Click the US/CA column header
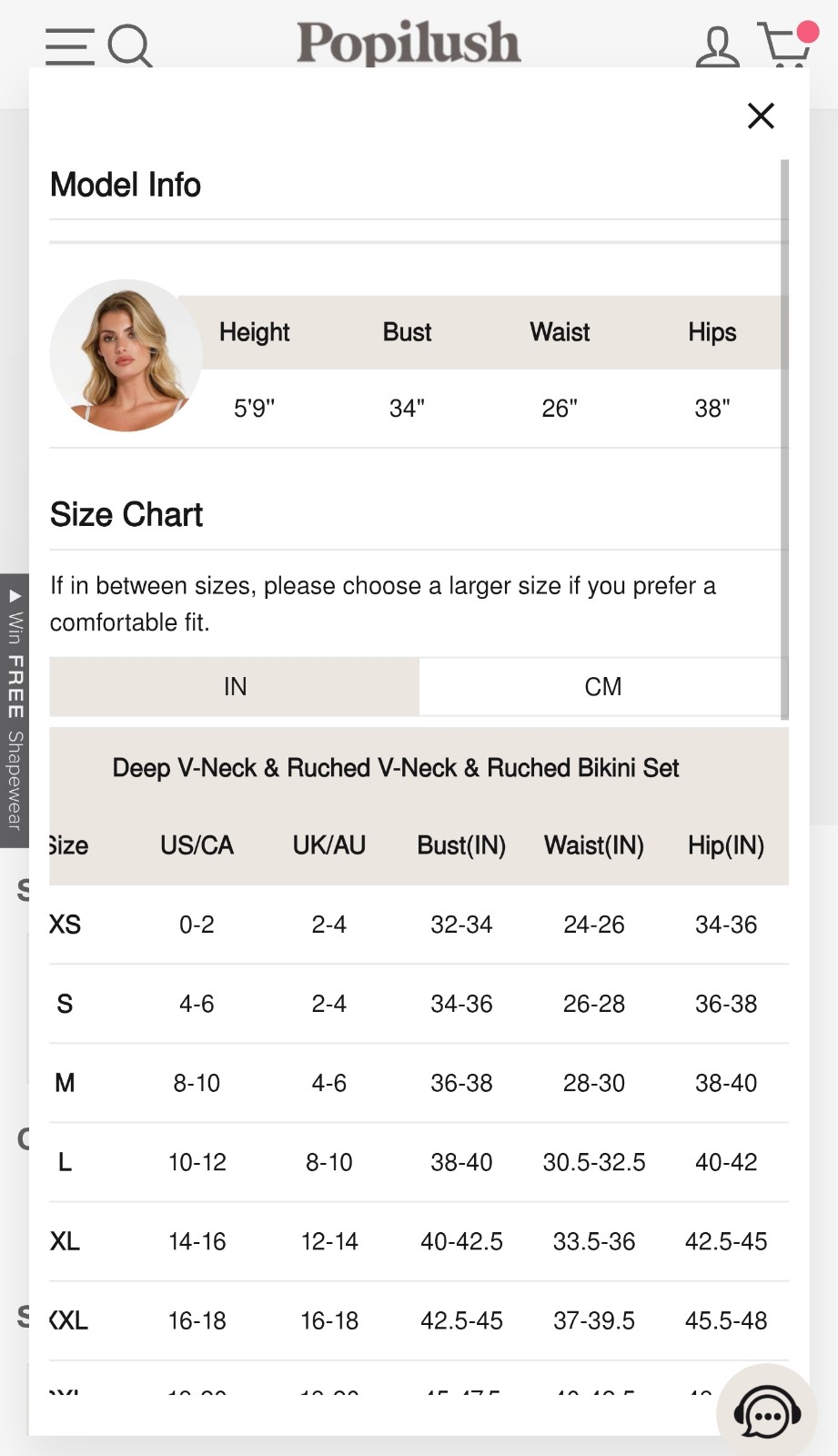838x1456 pixels. 197,845
